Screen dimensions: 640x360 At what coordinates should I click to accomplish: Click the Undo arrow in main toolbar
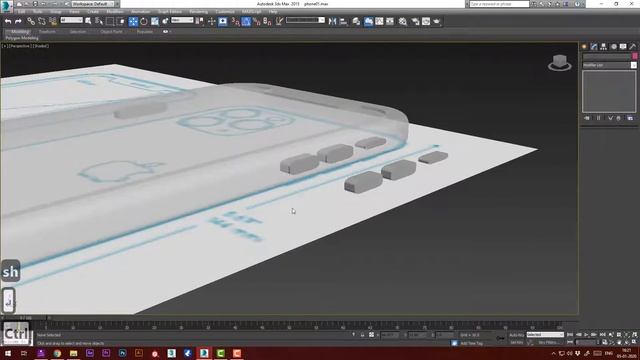(x=8, y=21)
